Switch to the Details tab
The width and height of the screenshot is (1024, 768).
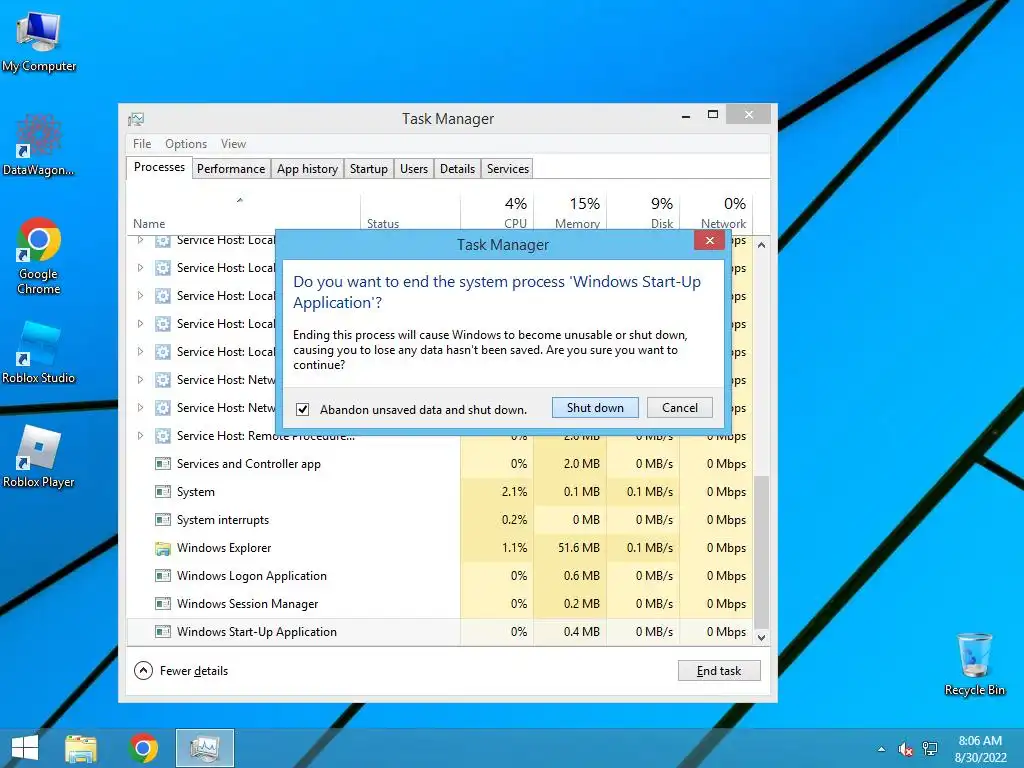pos(457,168)
